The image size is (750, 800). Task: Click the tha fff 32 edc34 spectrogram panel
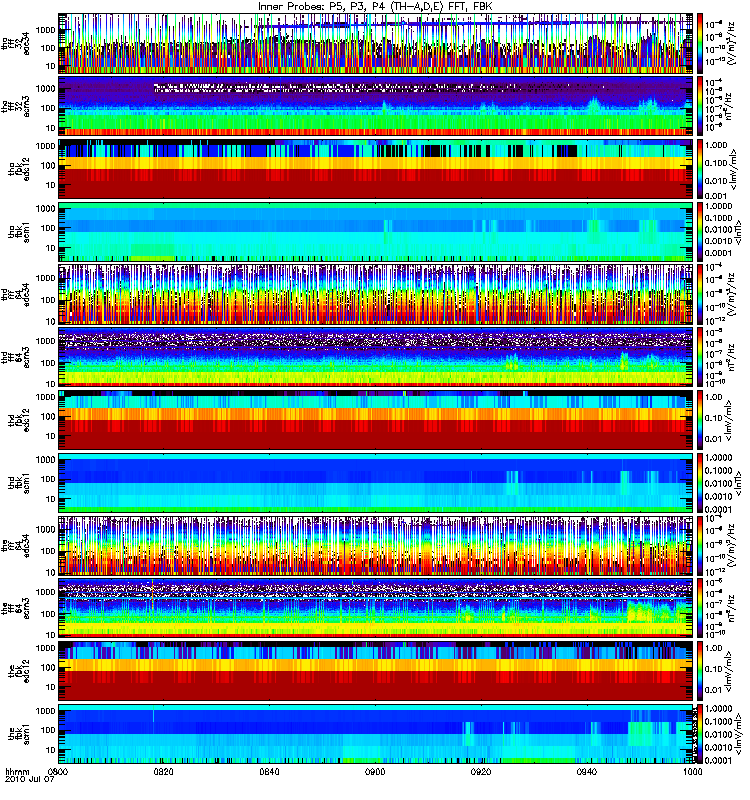376,43
